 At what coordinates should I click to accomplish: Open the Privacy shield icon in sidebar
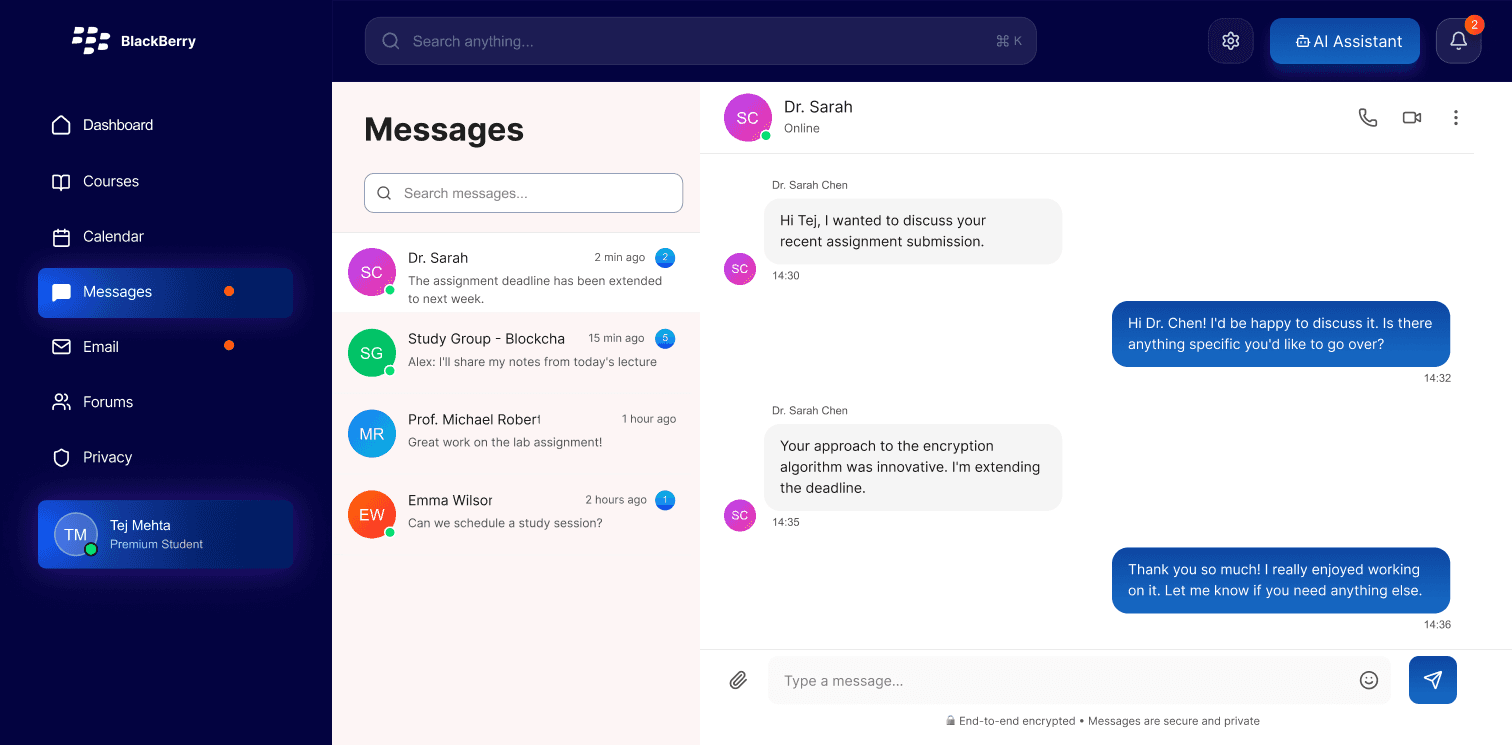62,457
